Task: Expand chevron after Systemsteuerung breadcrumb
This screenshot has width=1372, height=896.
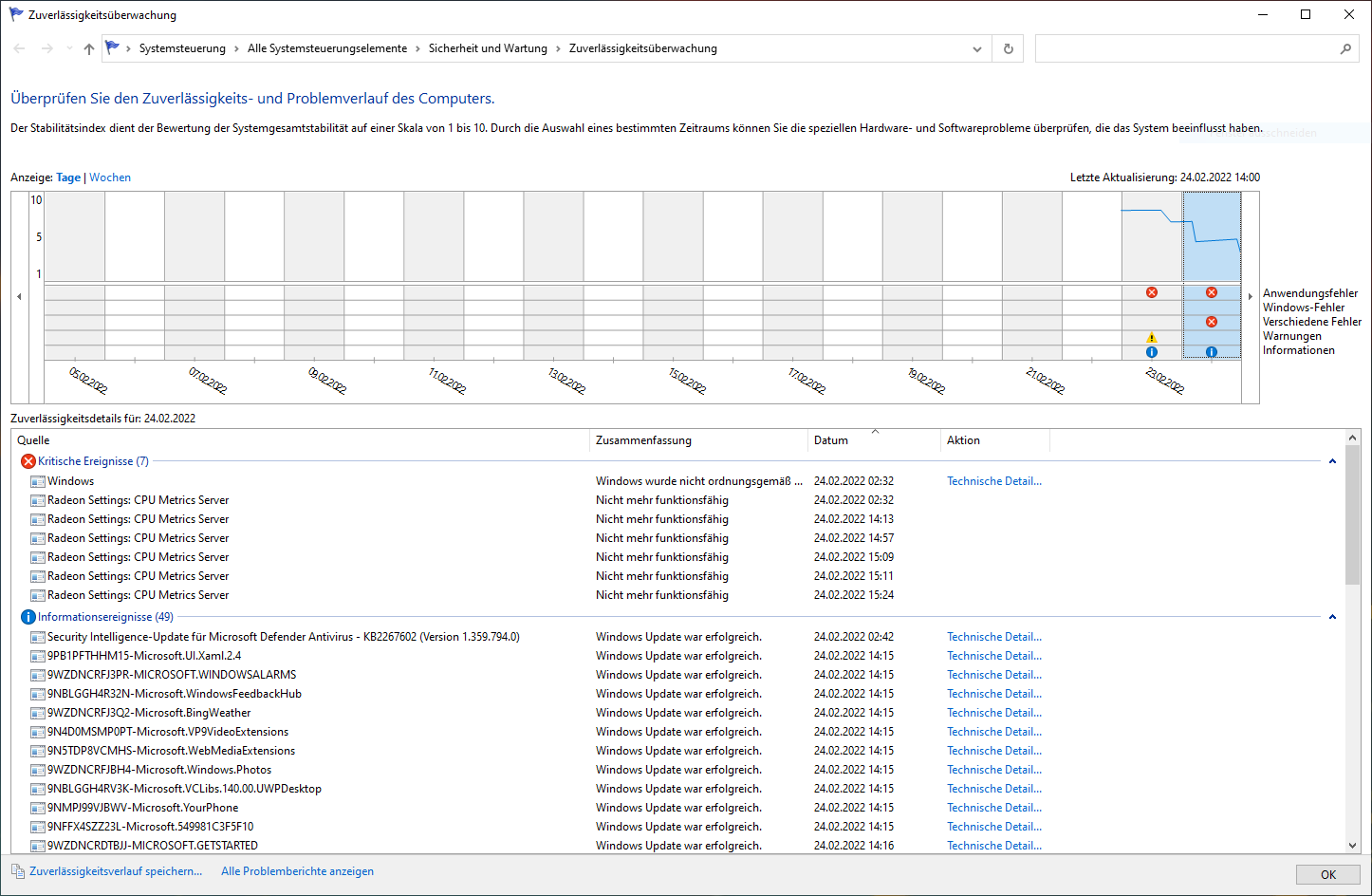Action: point(236,48)
